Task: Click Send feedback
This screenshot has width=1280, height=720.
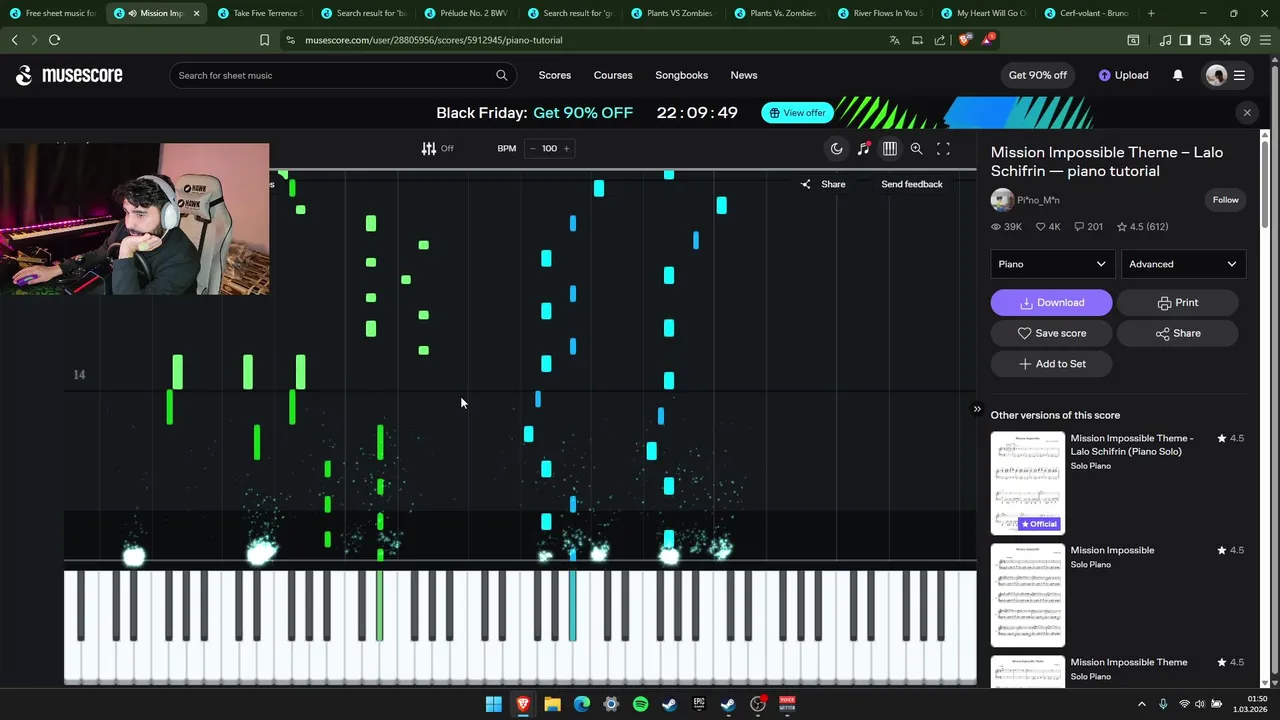Action: coord(912,184)
